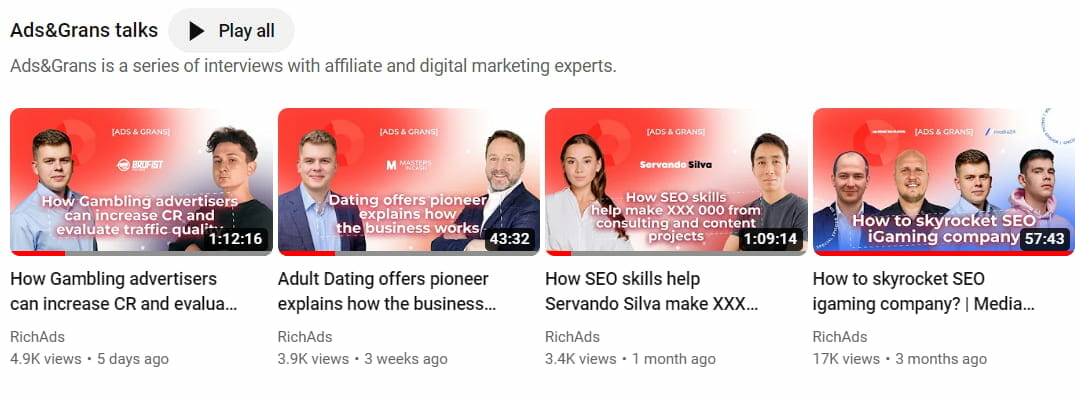Click RichAds channel under the Gambling video

pos(38,337)
